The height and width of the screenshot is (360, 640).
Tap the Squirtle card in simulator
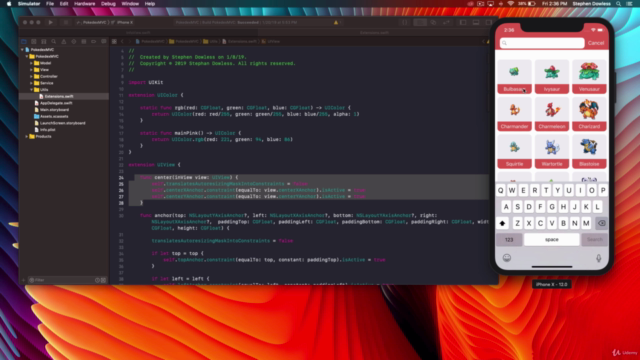(x=514, y=151)
